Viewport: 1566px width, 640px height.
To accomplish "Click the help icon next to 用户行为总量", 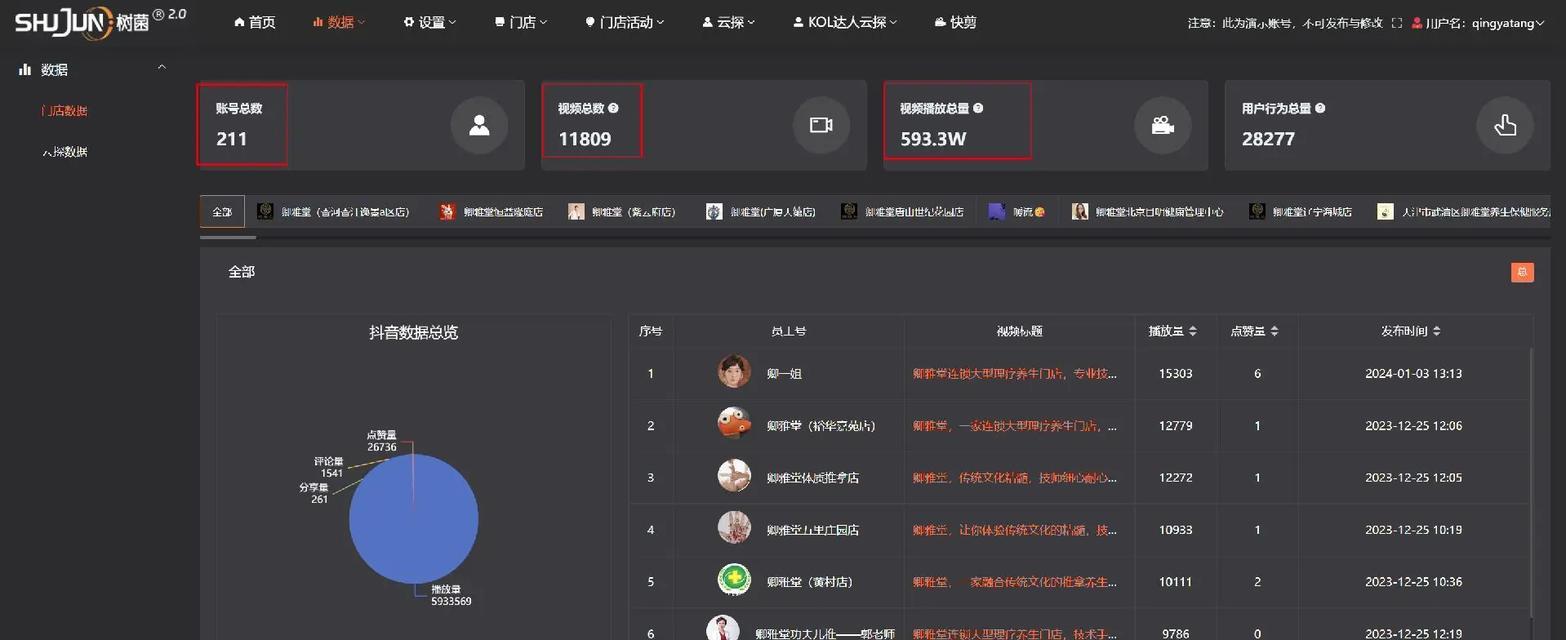I will [1320, 108].
